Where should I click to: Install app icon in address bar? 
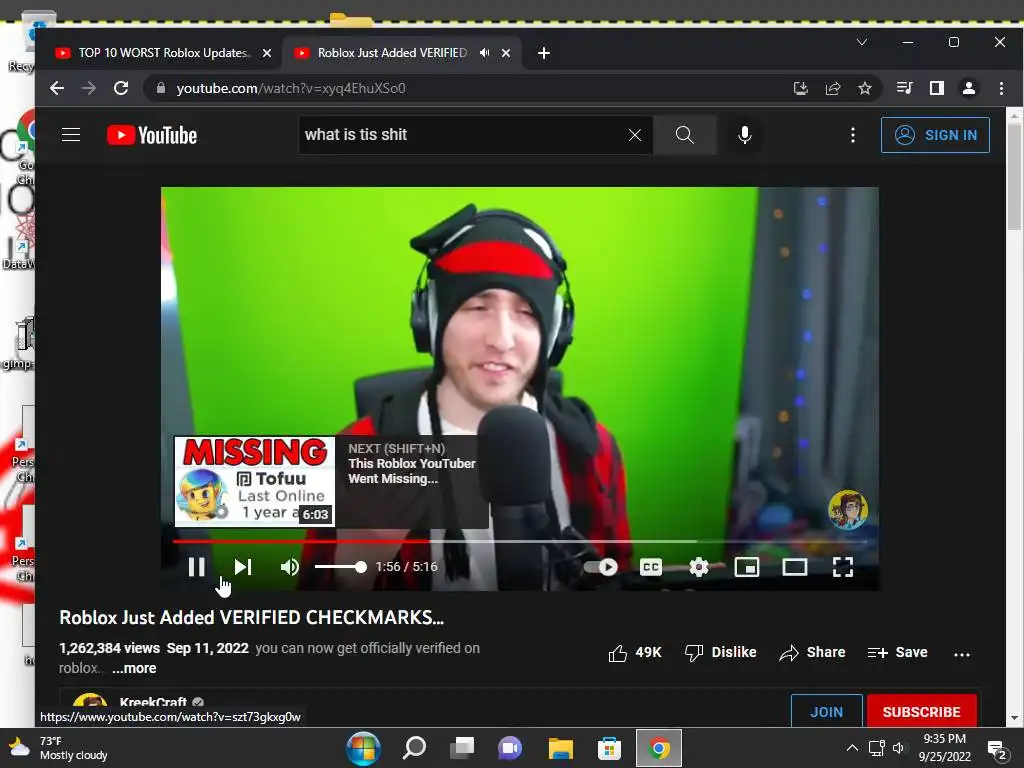[801, 88]
